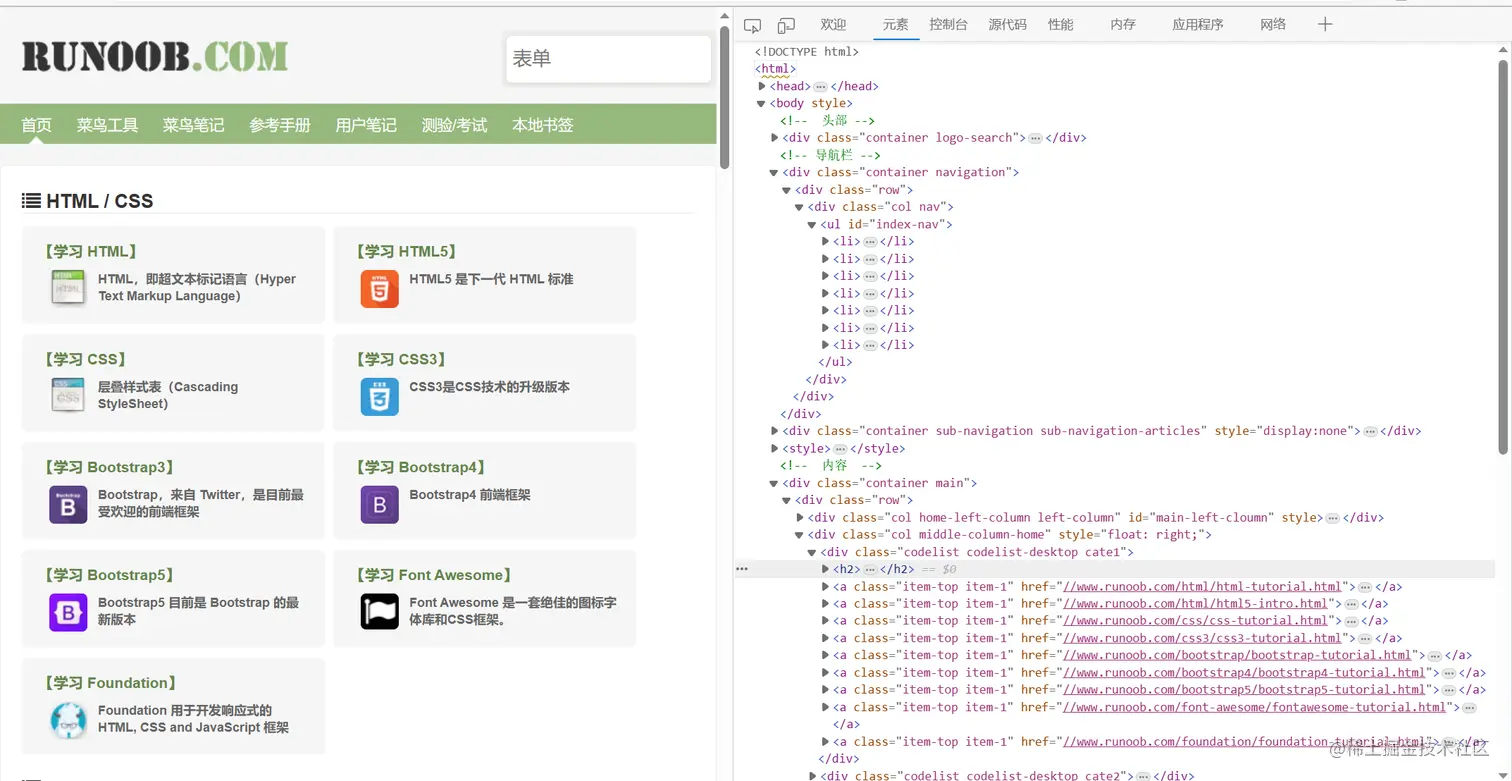
Task: Click the ellipsis inside the h2 element
Action: point(870,569)
